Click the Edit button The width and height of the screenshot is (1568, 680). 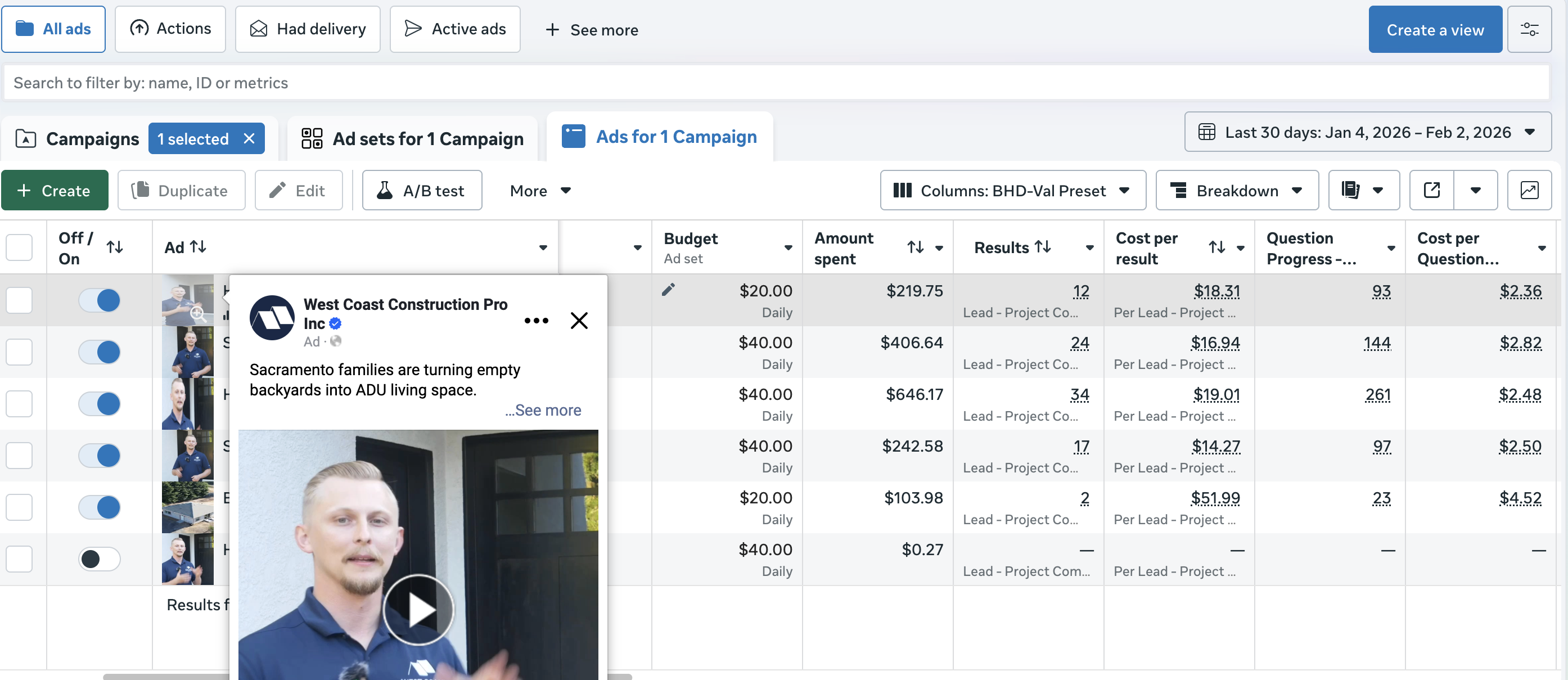click(299, 191)
